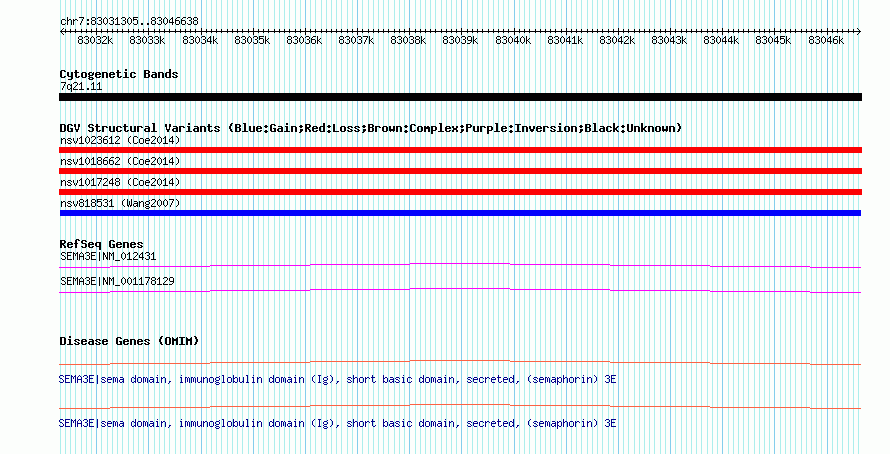Click the DGV Structural Variants track heading
Viewport: 890px width, 454px height.
371,128
